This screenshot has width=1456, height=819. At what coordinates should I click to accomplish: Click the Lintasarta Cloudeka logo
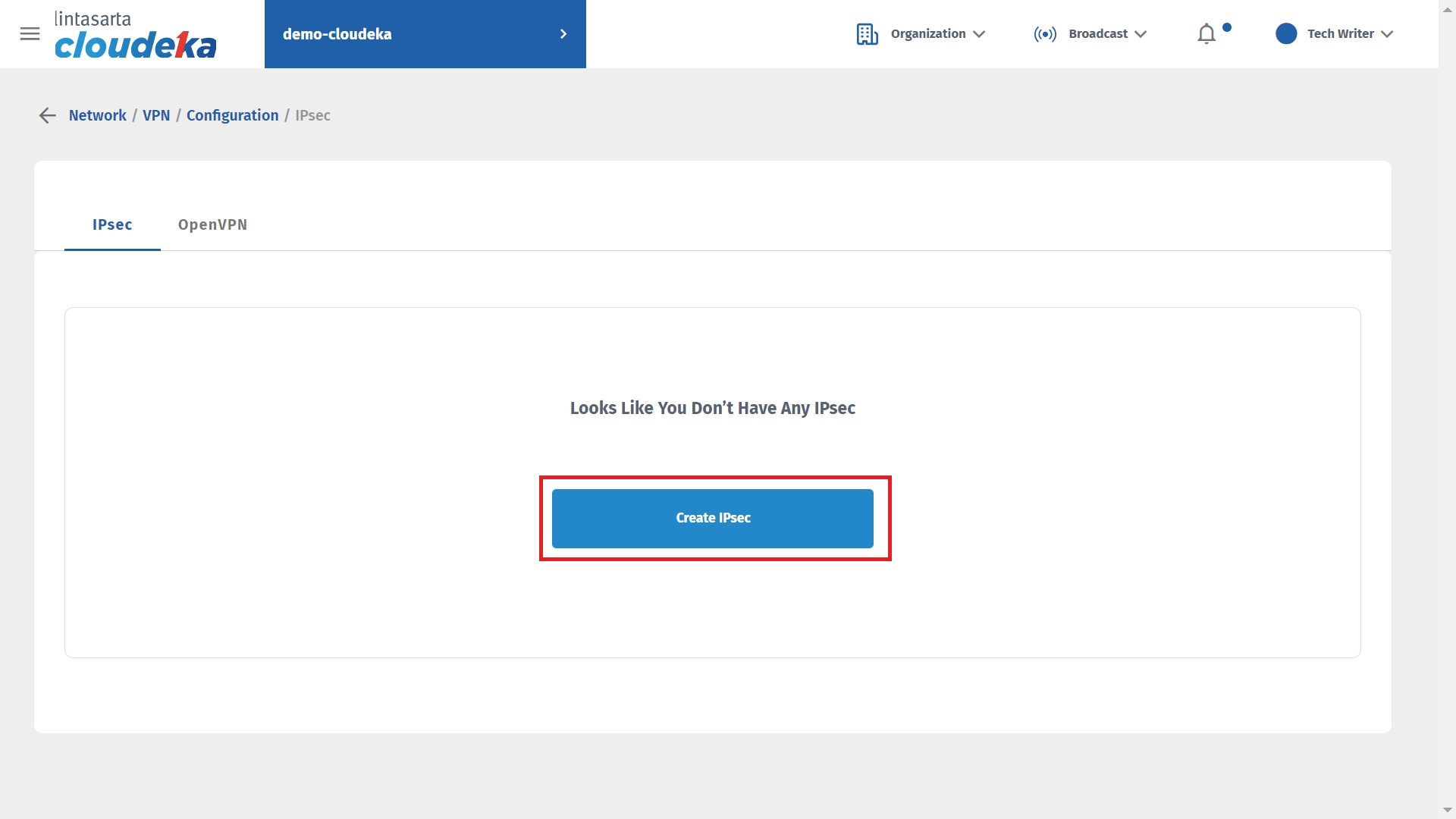[x=135, y=35]
